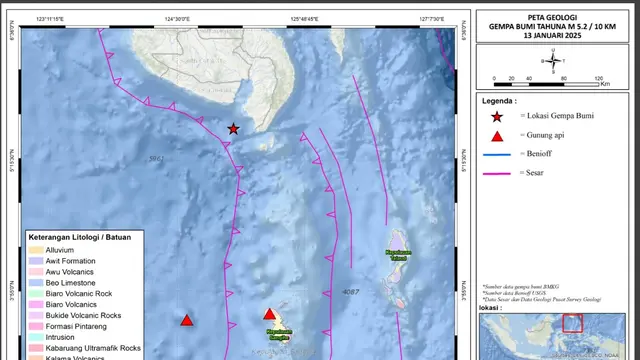
Task: Click the Beo Limestone color swatch
Action: (36, 283)
